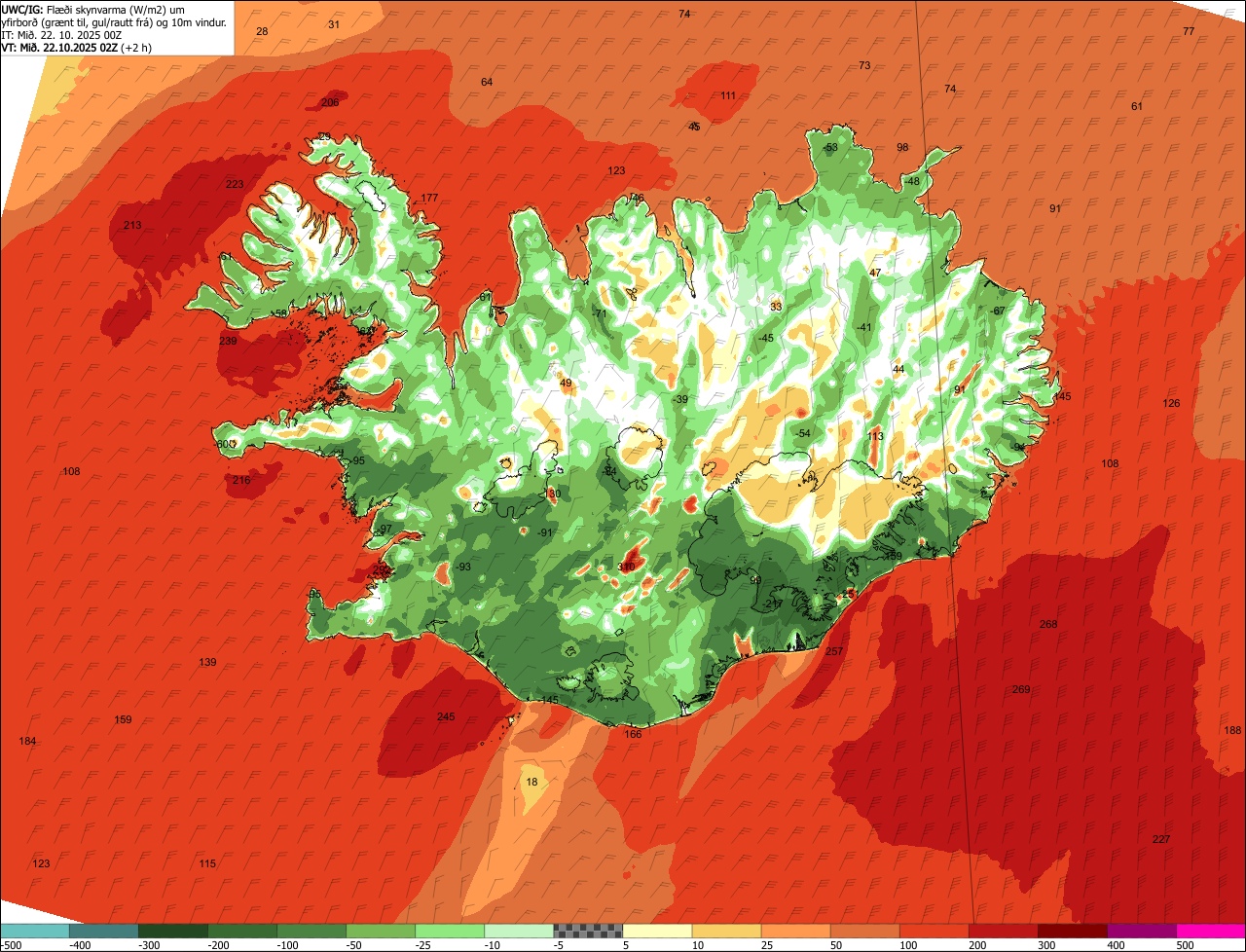Click the value 257 off the south coast
Viewport: 1246px width, 952px height.
(x=834, y=651)
